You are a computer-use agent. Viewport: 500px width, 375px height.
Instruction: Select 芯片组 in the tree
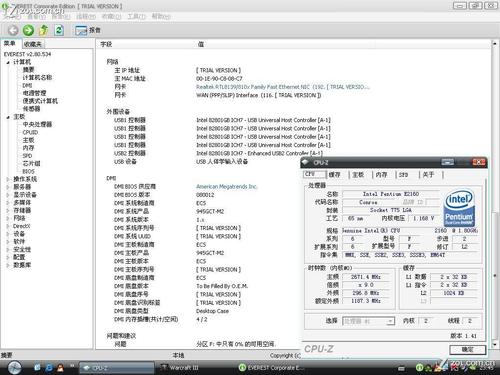(31, 163)
